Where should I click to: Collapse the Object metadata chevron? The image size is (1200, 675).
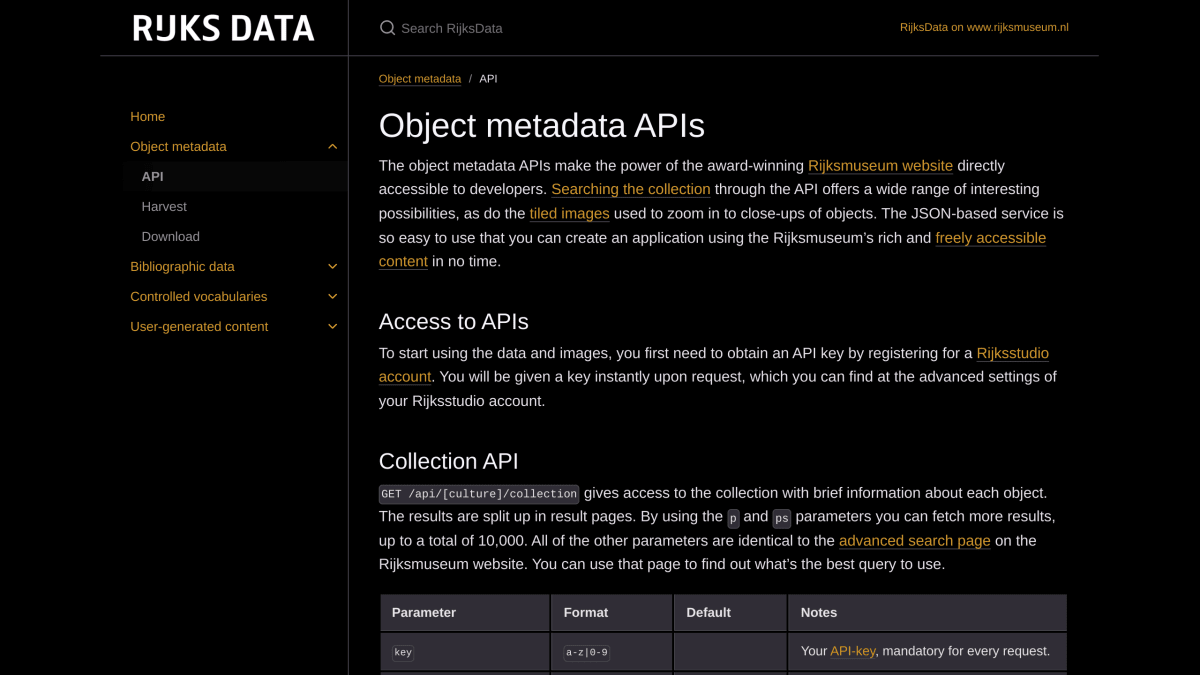(333, 147)
